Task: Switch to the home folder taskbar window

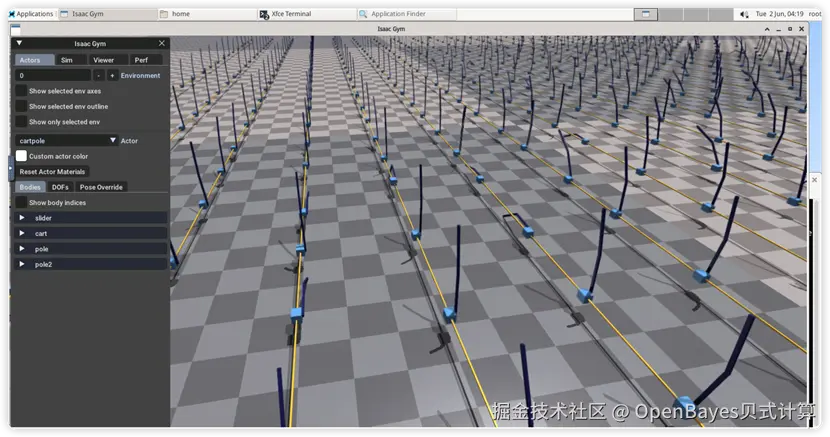Action: 206,14
